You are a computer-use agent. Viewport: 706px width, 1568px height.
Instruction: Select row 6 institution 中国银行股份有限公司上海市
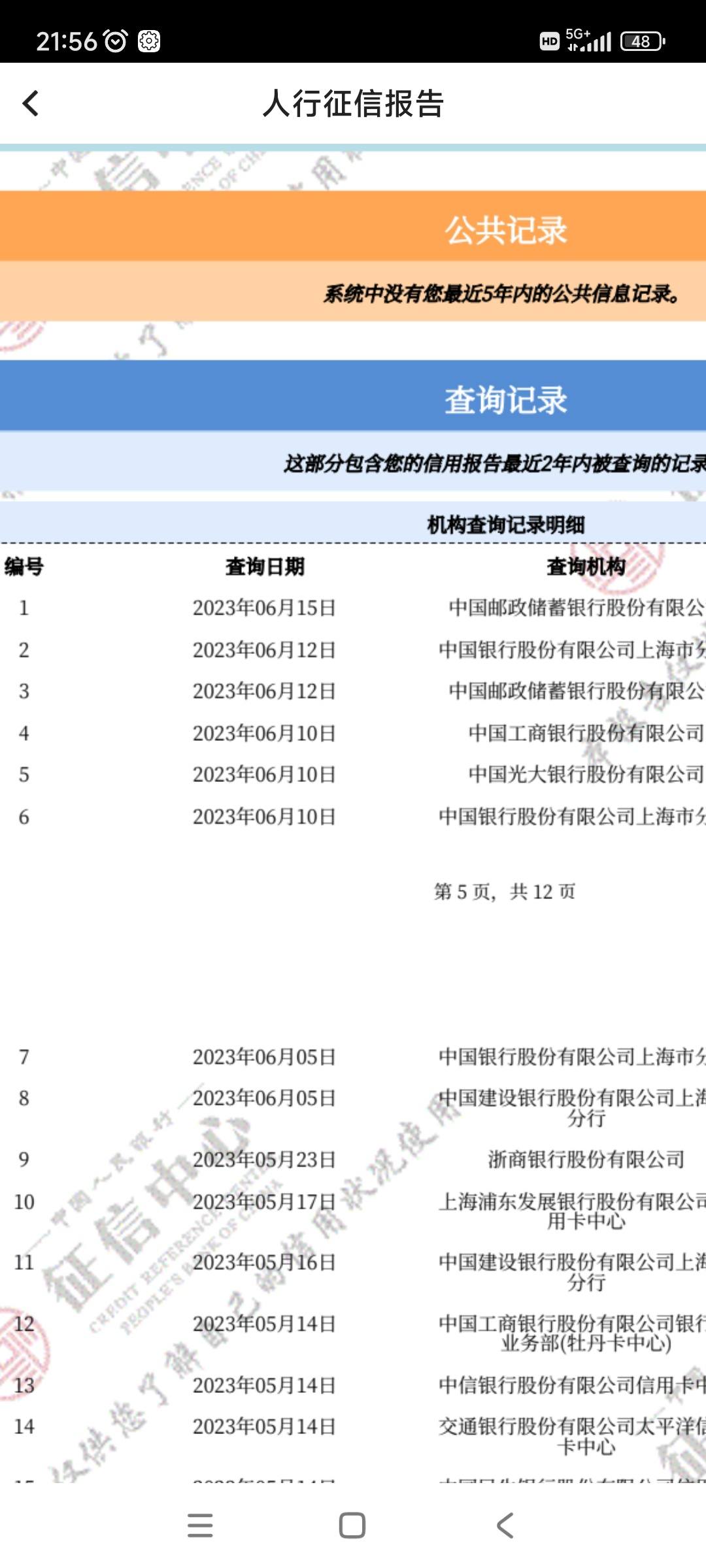(x=573, y=816)
